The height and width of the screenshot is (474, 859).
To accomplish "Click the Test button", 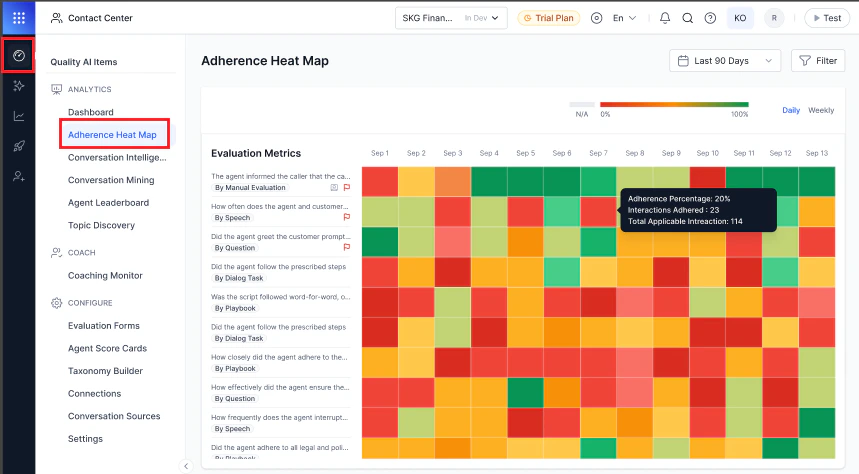I will (827, 18).
